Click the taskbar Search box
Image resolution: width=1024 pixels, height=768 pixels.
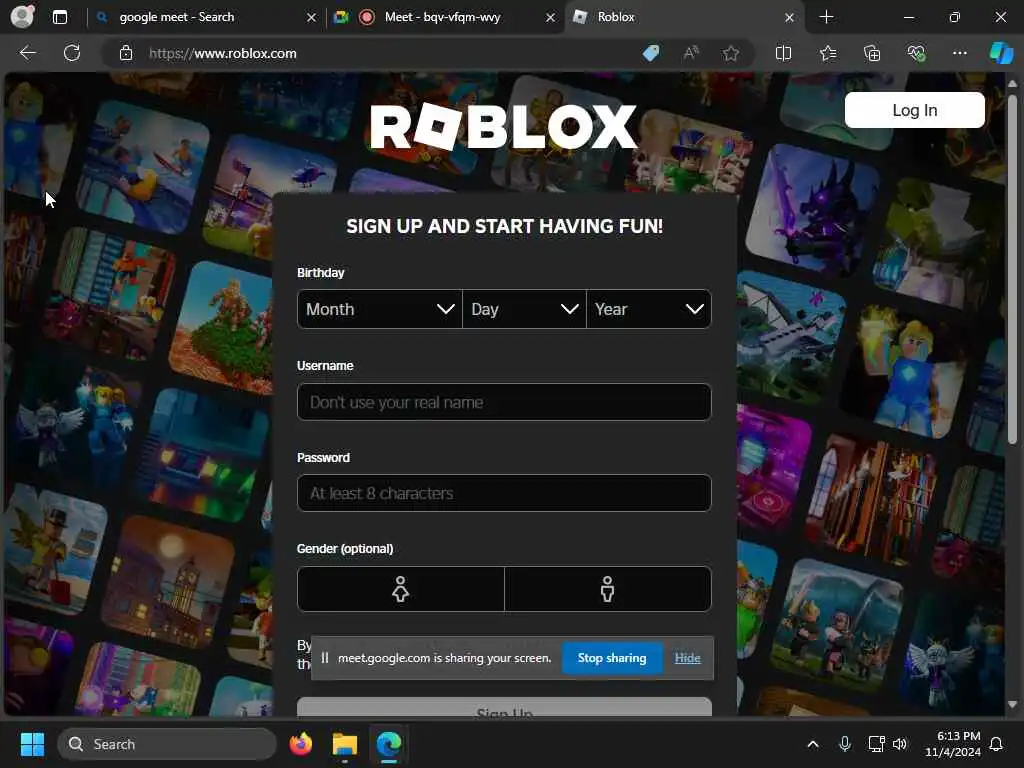[x=167, y=744]
